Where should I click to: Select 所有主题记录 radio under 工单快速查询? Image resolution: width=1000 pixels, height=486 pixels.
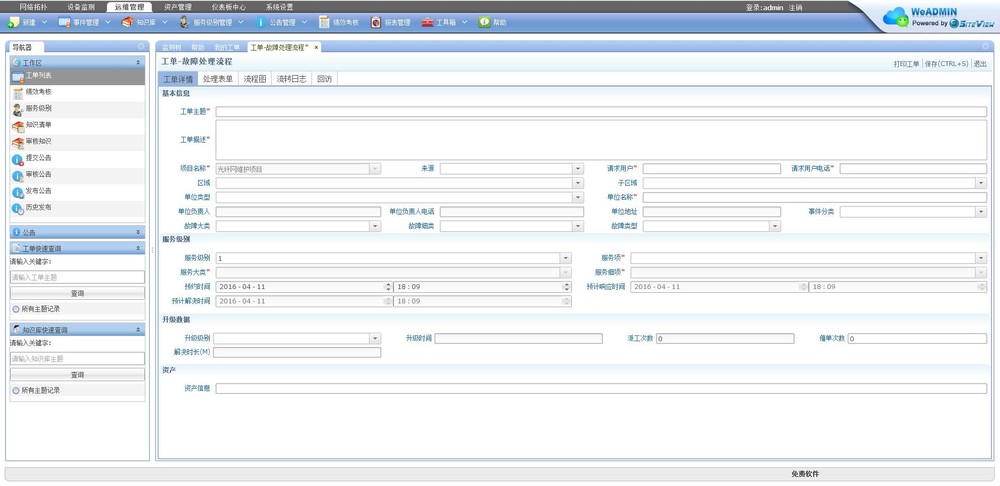click(x=16, y=309)
